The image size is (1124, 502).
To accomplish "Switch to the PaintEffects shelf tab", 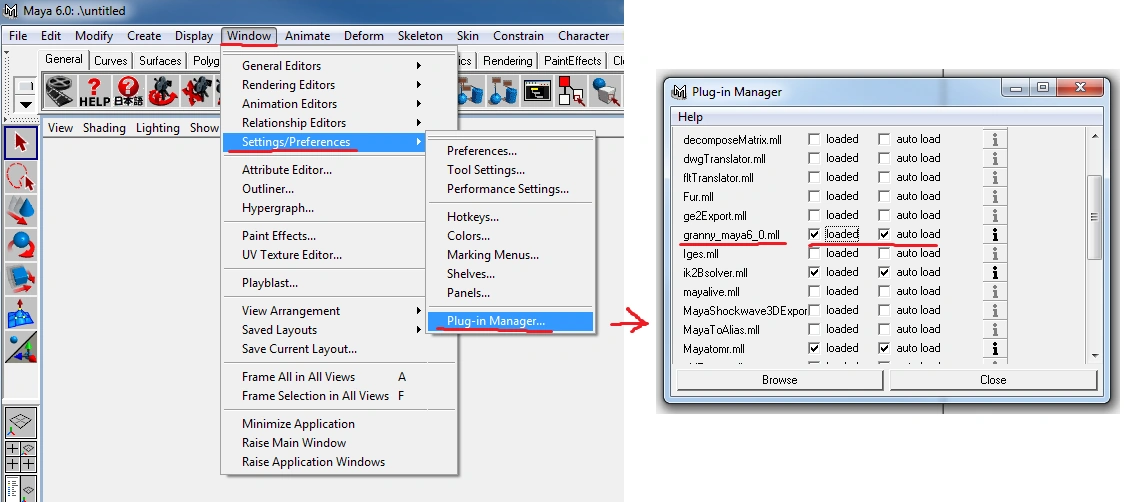I will pyautogui.click(x=573, y=61).
